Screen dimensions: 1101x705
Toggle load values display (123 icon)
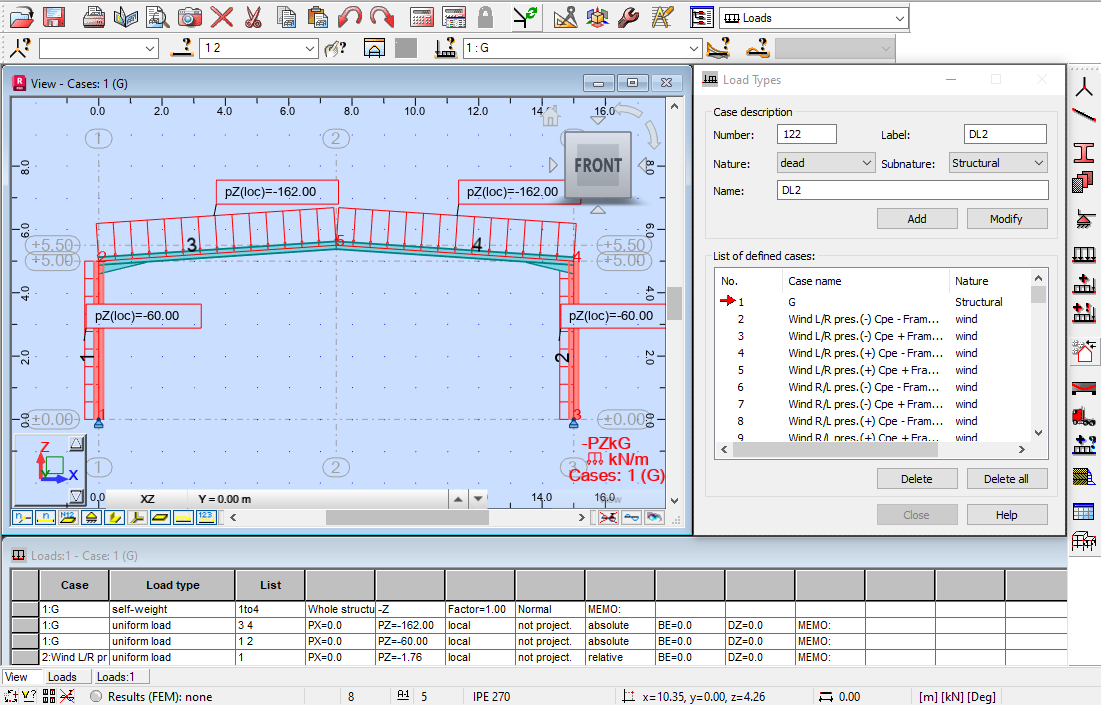(206, 517)
